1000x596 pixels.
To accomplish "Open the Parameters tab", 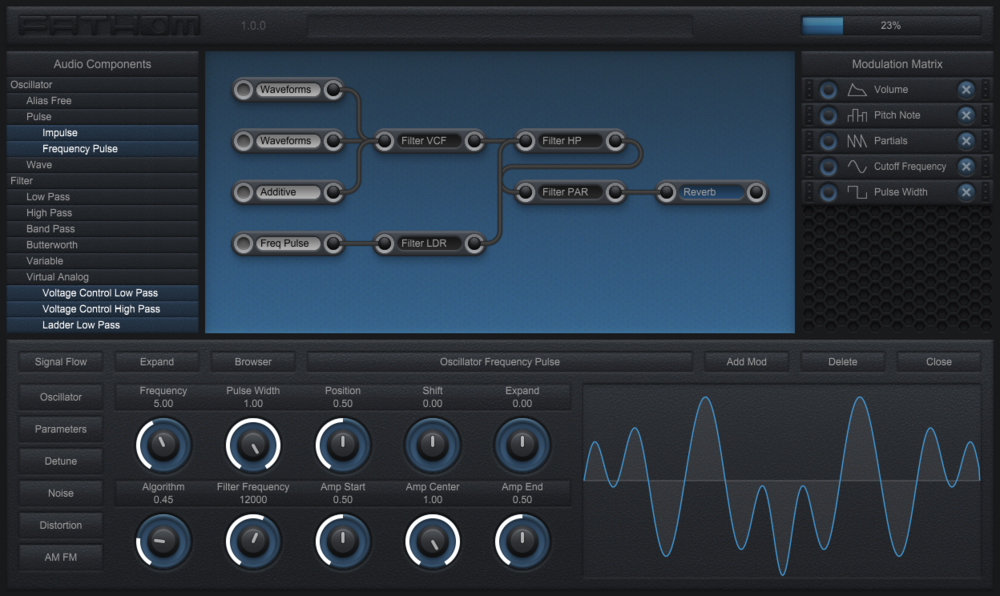I will pos(61,429).
